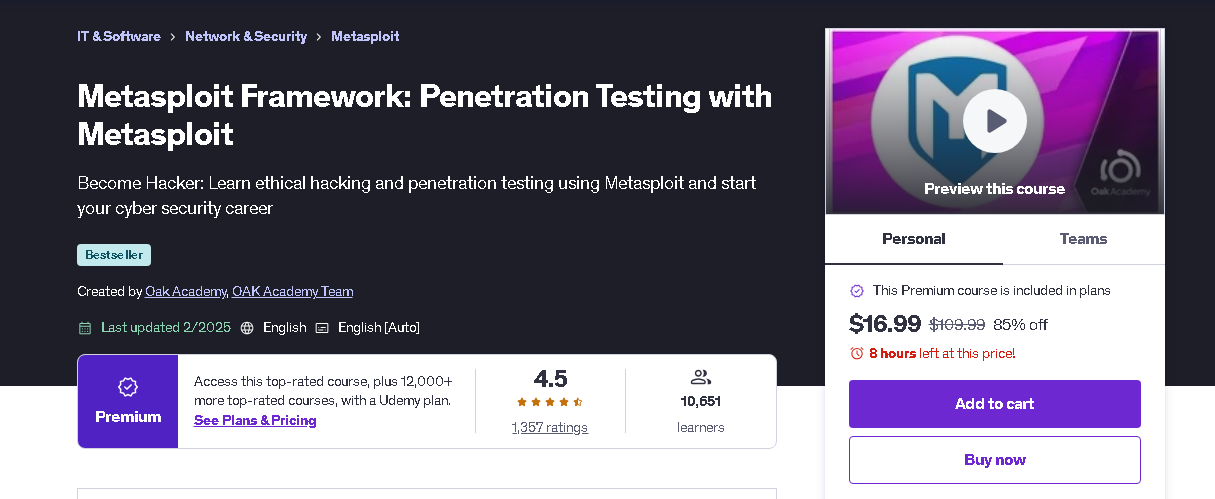The height and width of the screenshot is (499, 1215).
Task: Click the learners people icon
Action: [x=700, y=377]
